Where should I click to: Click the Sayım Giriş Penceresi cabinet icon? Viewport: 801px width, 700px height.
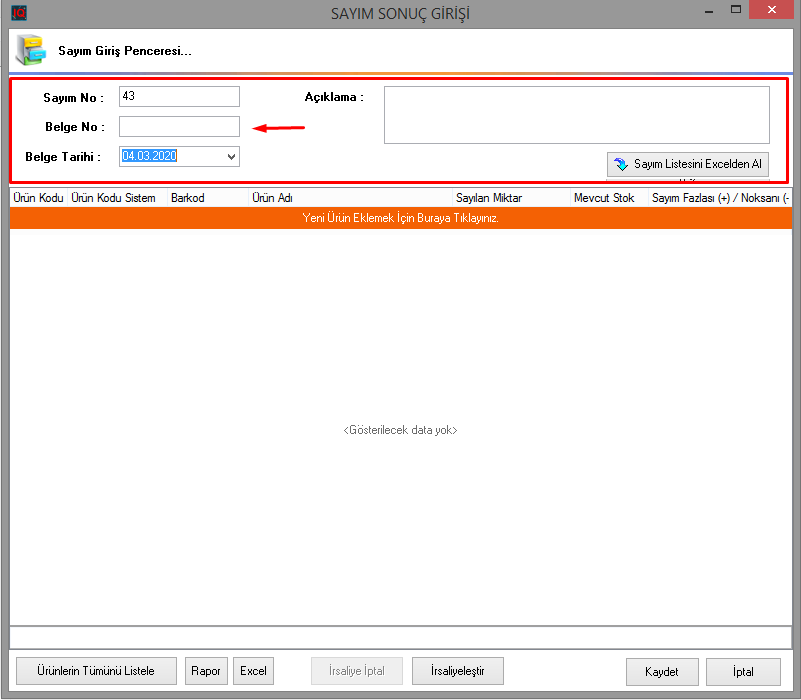[29, 50]
